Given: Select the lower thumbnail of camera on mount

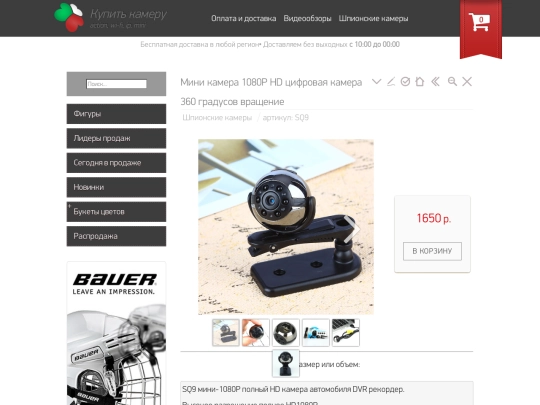Looking at the screenshot, I should coord(285,363).
